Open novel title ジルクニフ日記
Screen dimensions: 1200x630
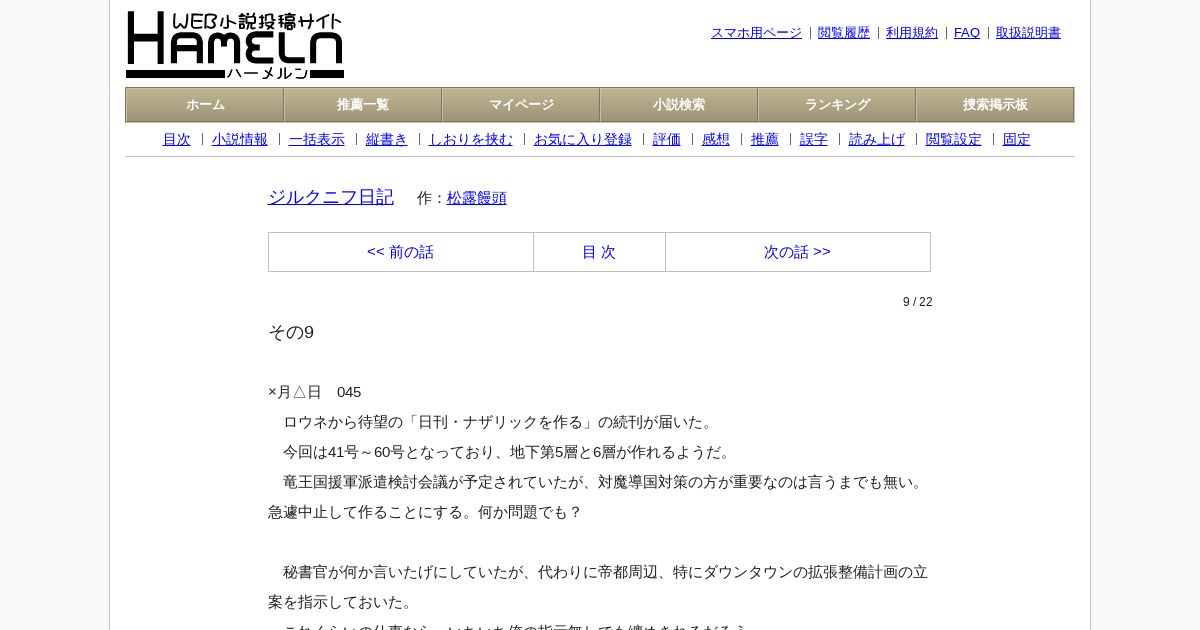point(331,197)
